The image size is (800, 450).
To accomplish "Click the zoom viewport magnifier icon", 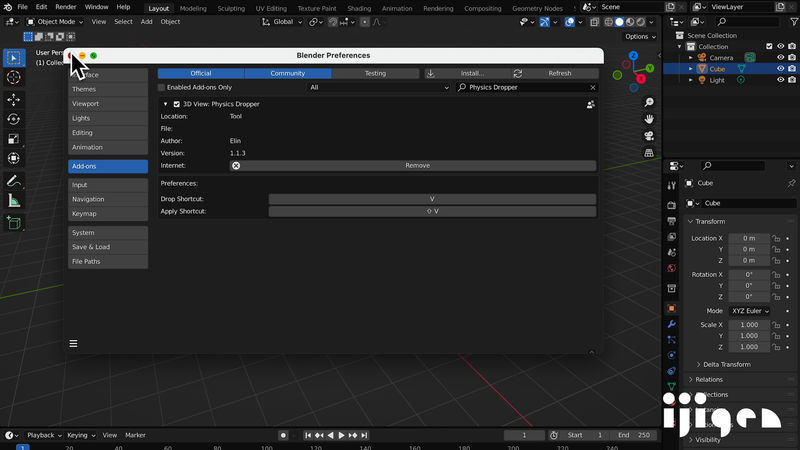I will pyautogui.click(x=649, y=103).
